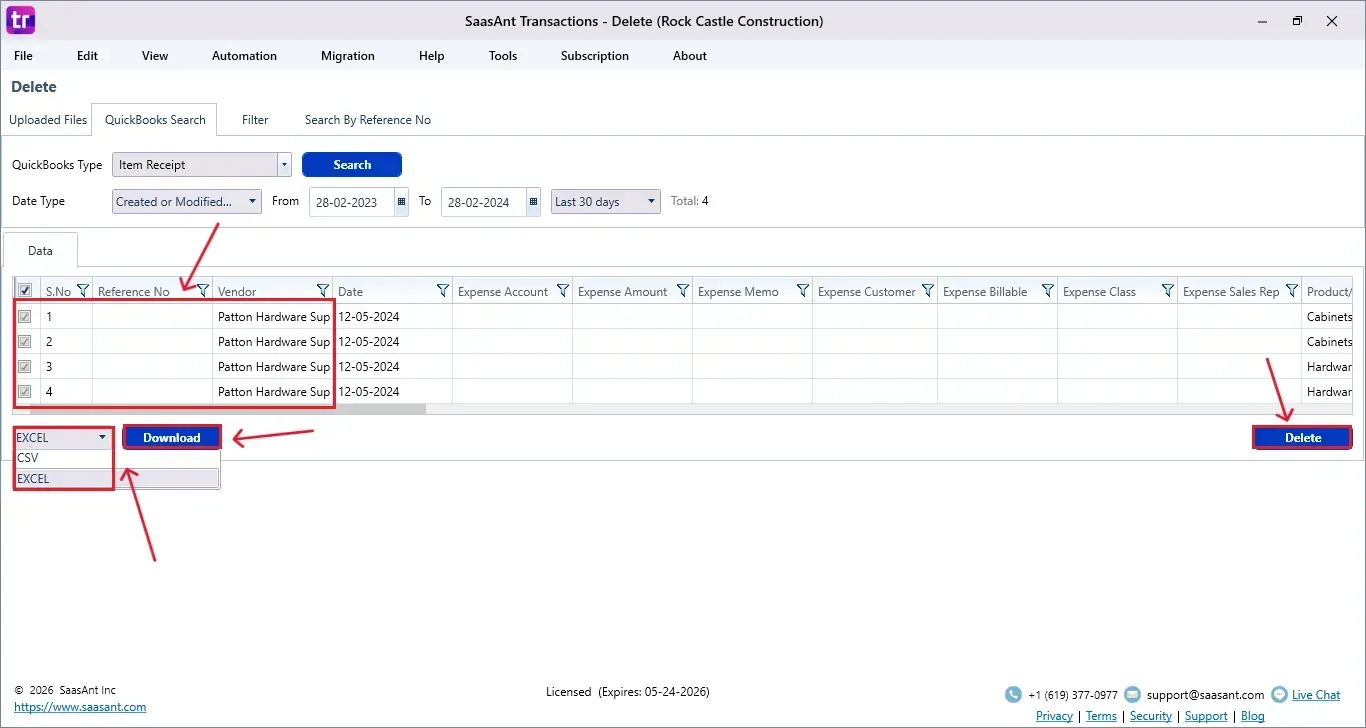Open the About menu
Screen dimensions: 1366x728
click(690, 56)
